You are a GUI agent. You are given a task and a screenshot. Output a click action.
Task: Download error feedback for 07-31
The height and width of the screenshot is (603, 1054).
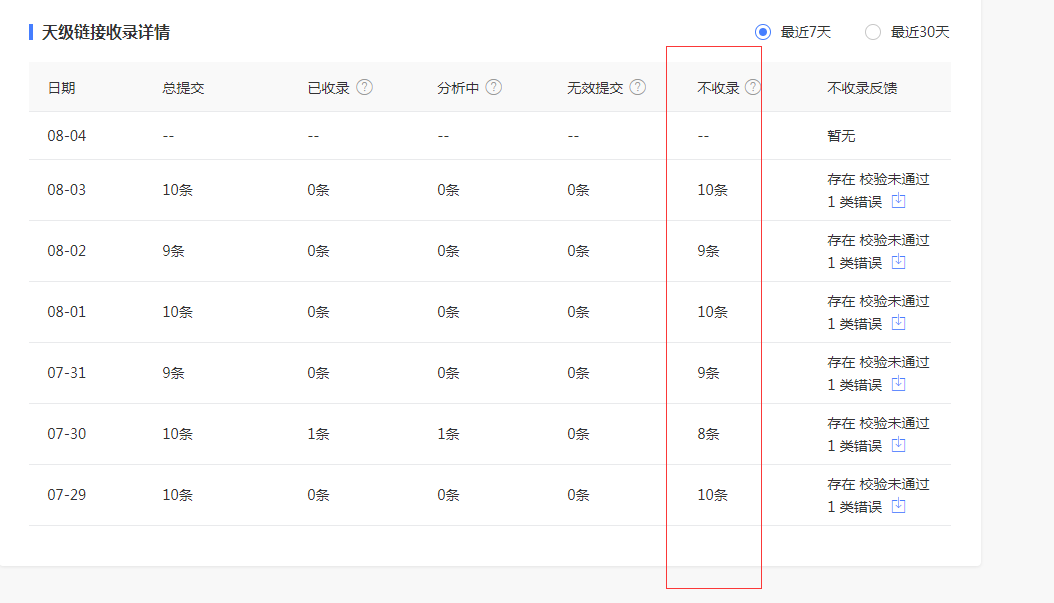click(x=898, y=384)
